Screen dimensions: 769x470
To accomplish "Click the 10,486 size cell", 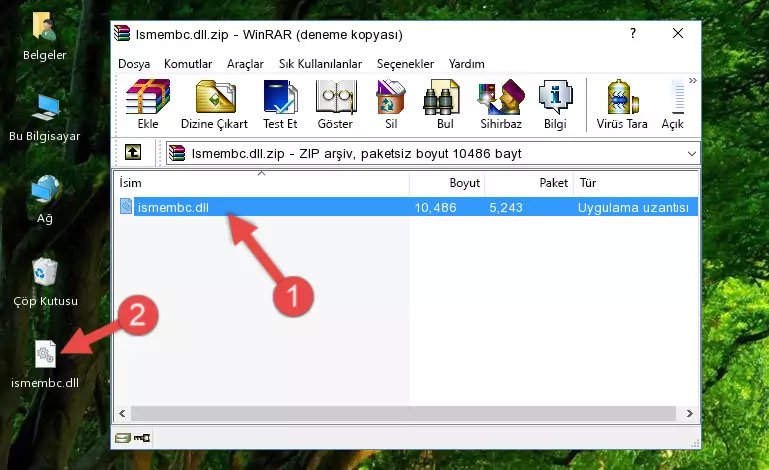I will pyautogui.click(x=436, y=208).
